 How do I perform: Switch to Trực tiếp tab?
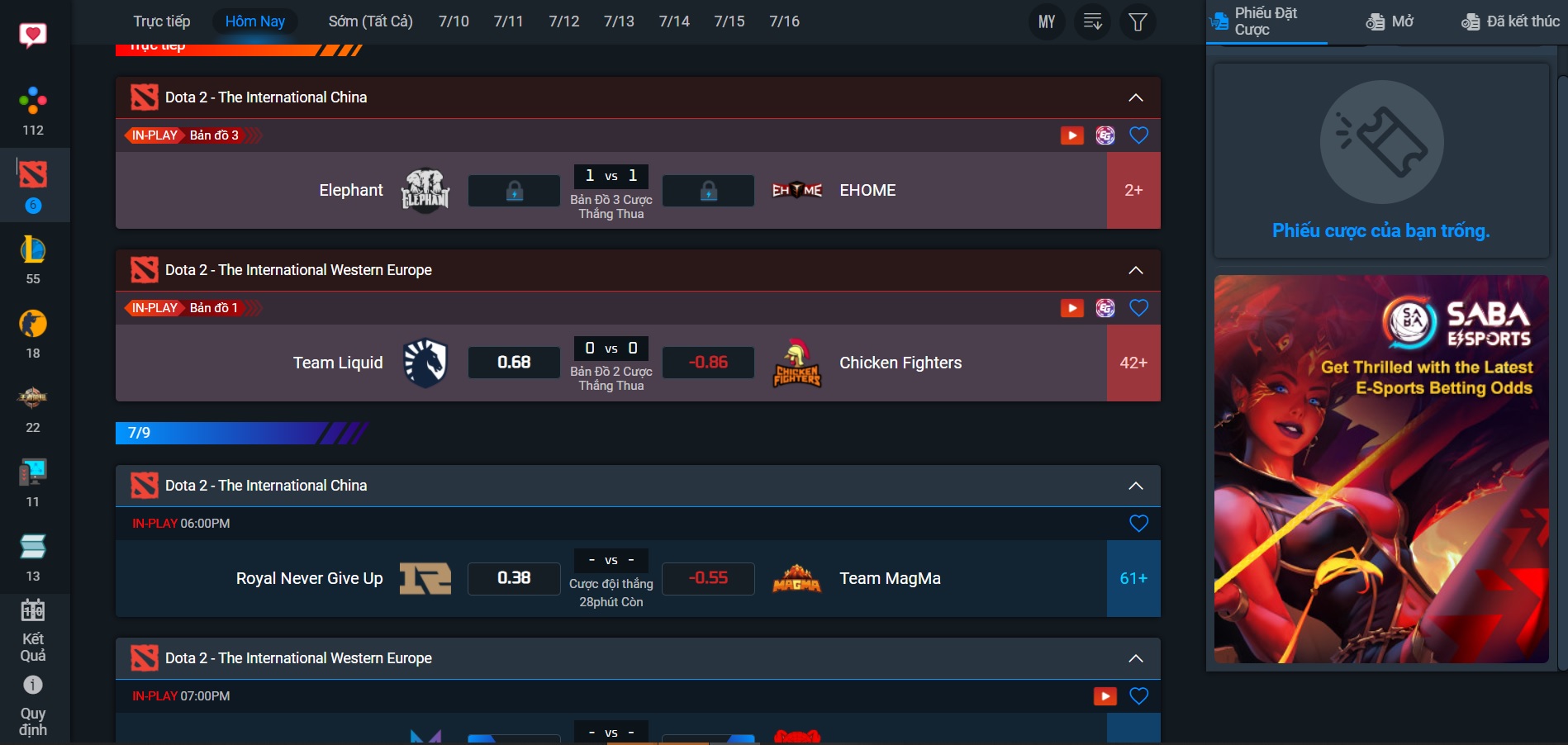(162, 21)
